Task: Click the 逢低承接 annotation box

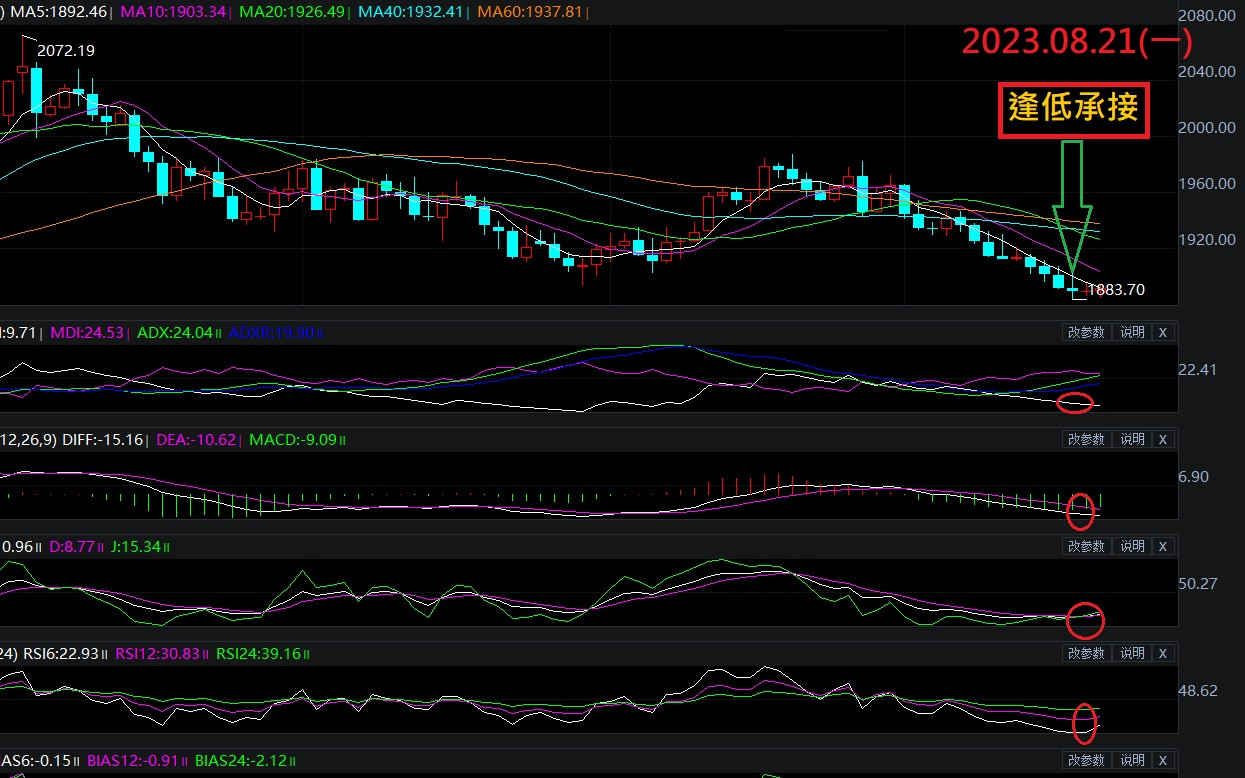Action: (x=1073, y=109)
